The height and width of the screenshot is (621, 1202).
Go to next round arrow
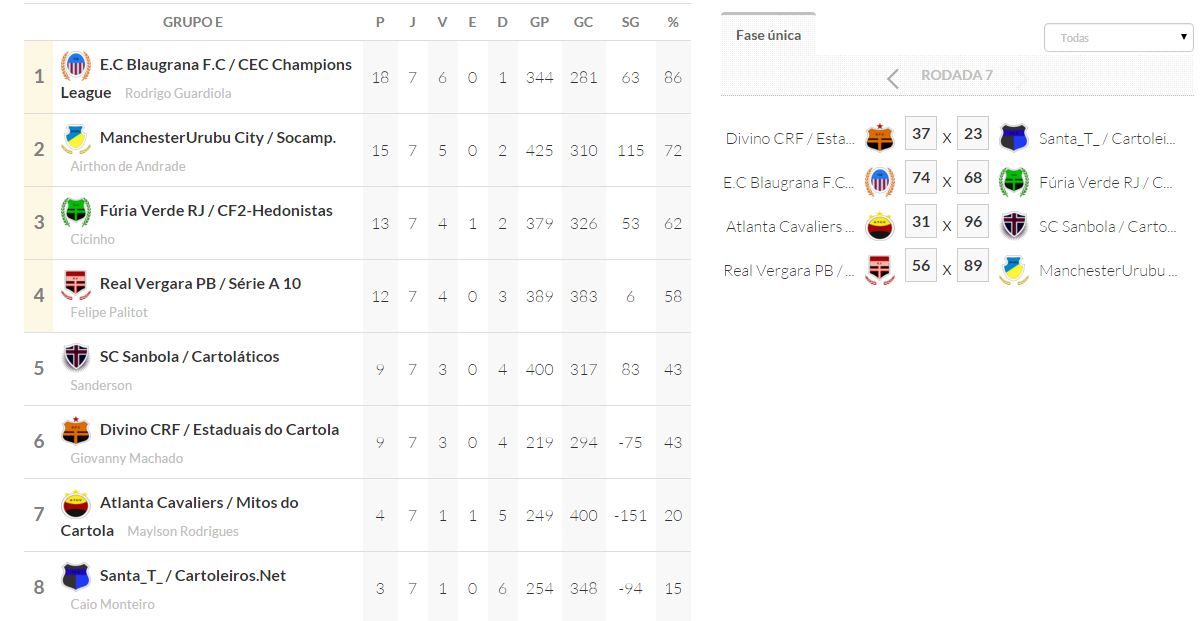click(x=1021, y=77)
